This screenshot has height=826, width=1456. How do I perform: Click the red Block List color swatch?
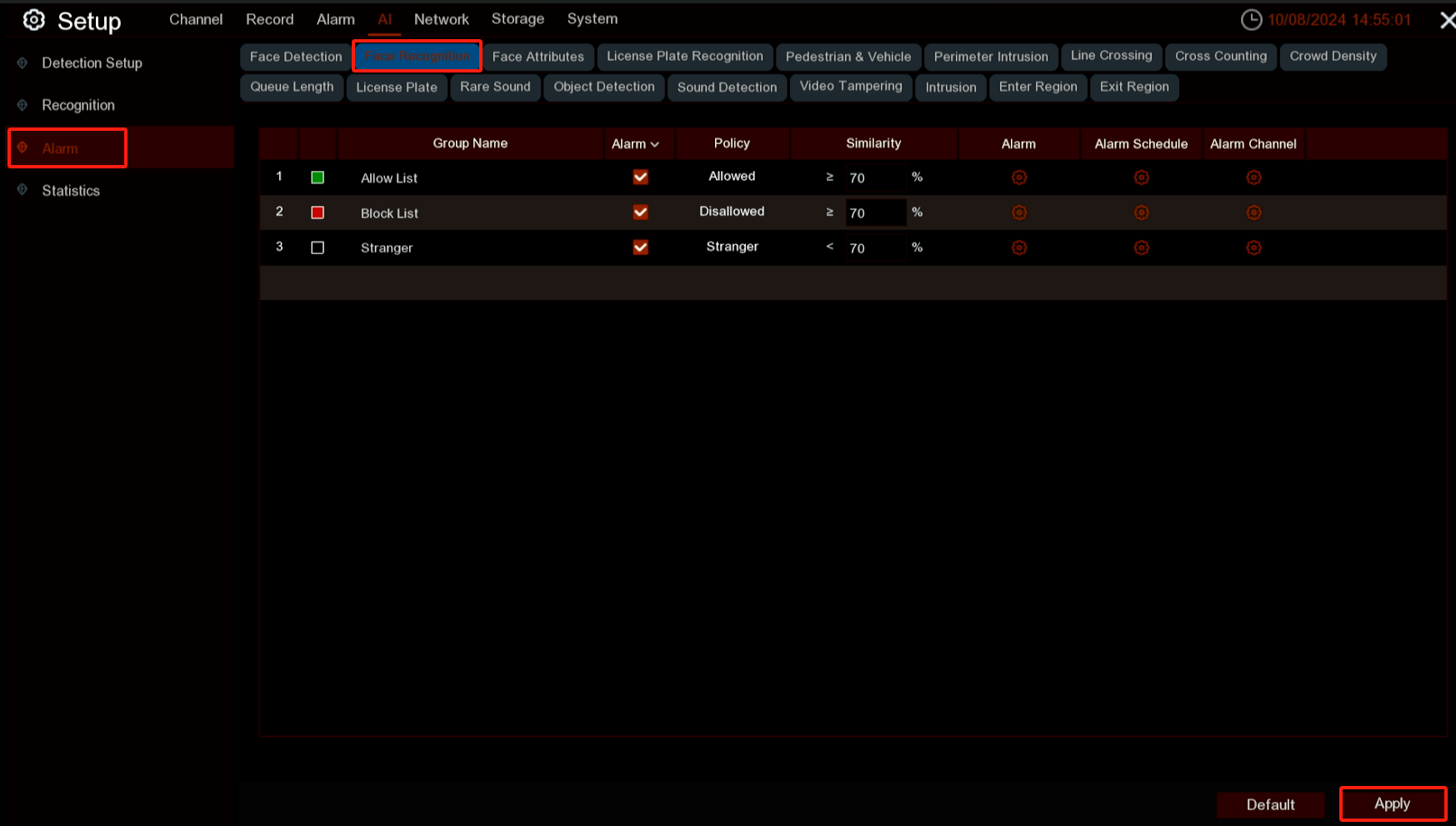[318, 213]
